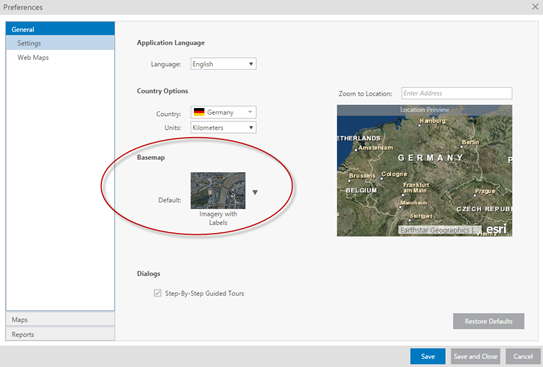This screenshot has width=543, height=367.
Task: Close the Preferences dialog with the X
Action: pos(535,7)
